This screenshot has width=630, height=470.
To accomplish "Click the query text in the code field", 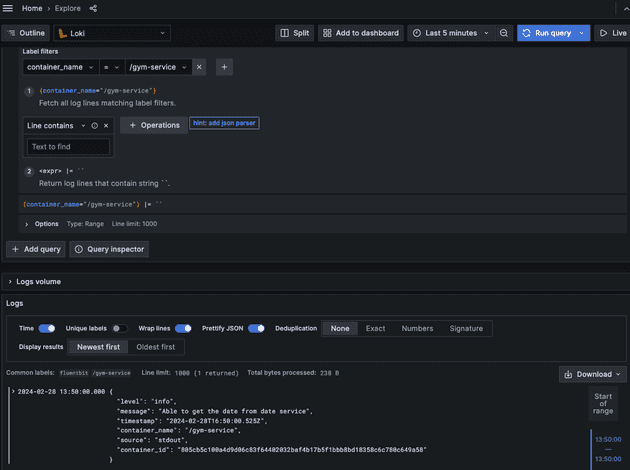I will 92,204.
